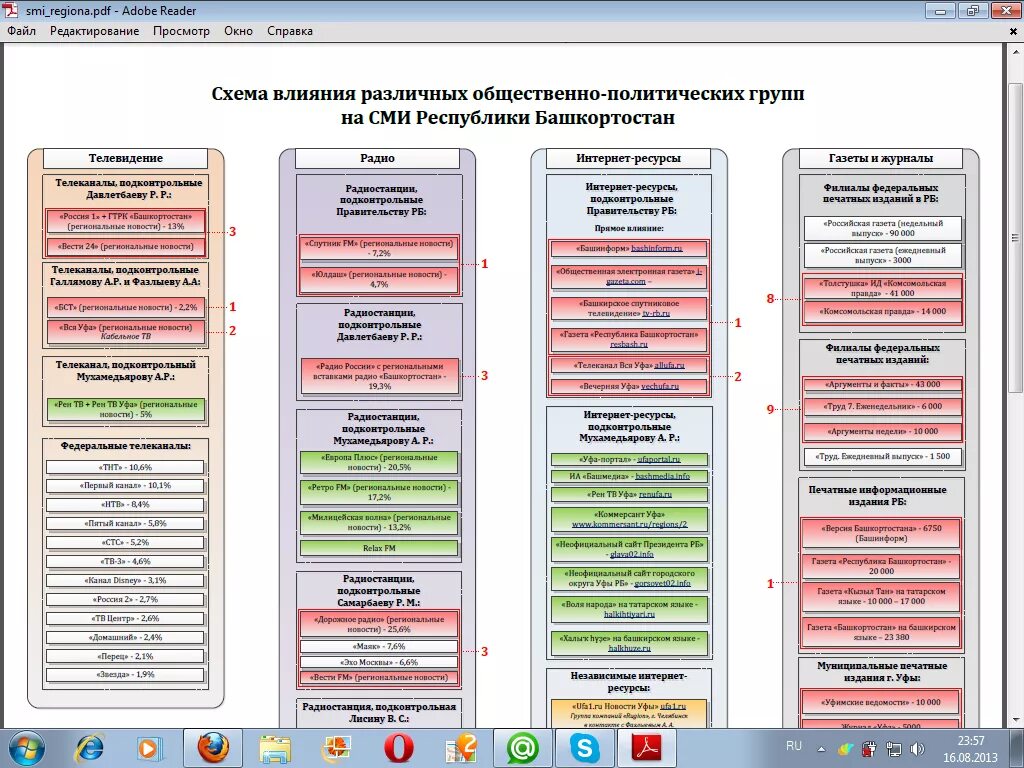The image size is (1024, 768).
Task: Click the «Пятый канал» - 5,8% box
Action: [x=125, y=524]
